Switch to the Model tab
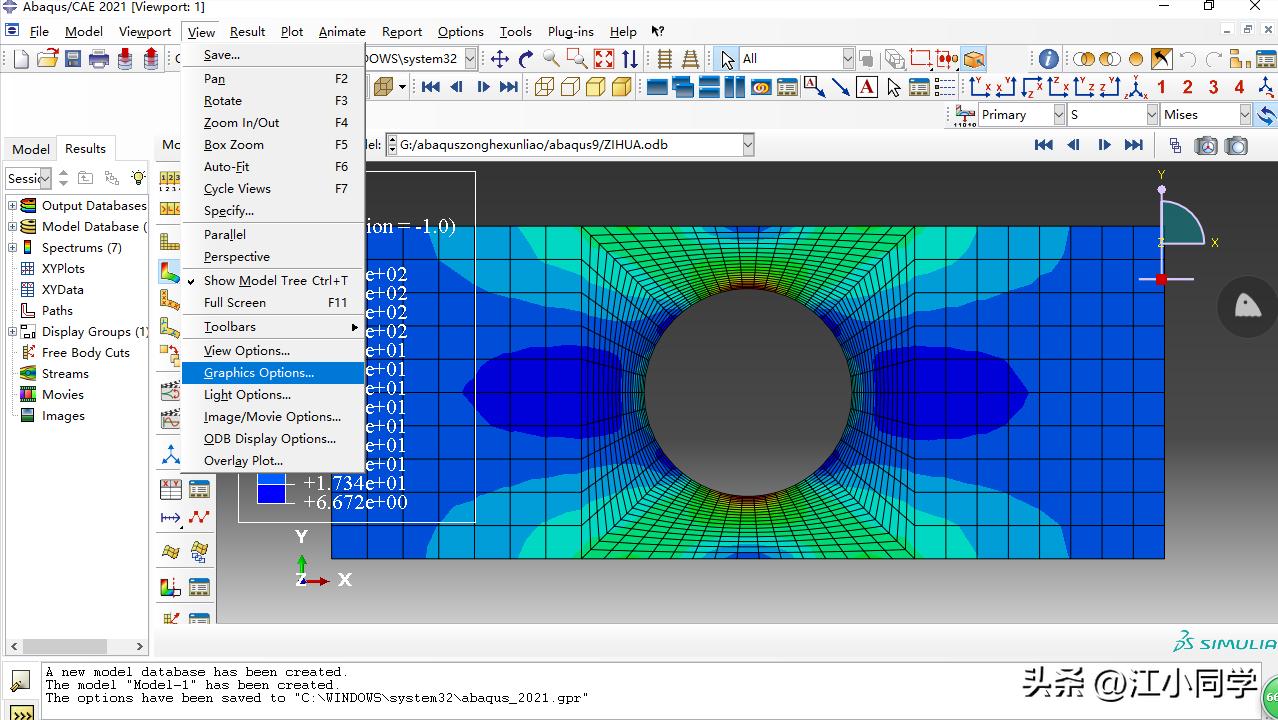Viewport: 1278px width, 720px height. tap(30, 149)
